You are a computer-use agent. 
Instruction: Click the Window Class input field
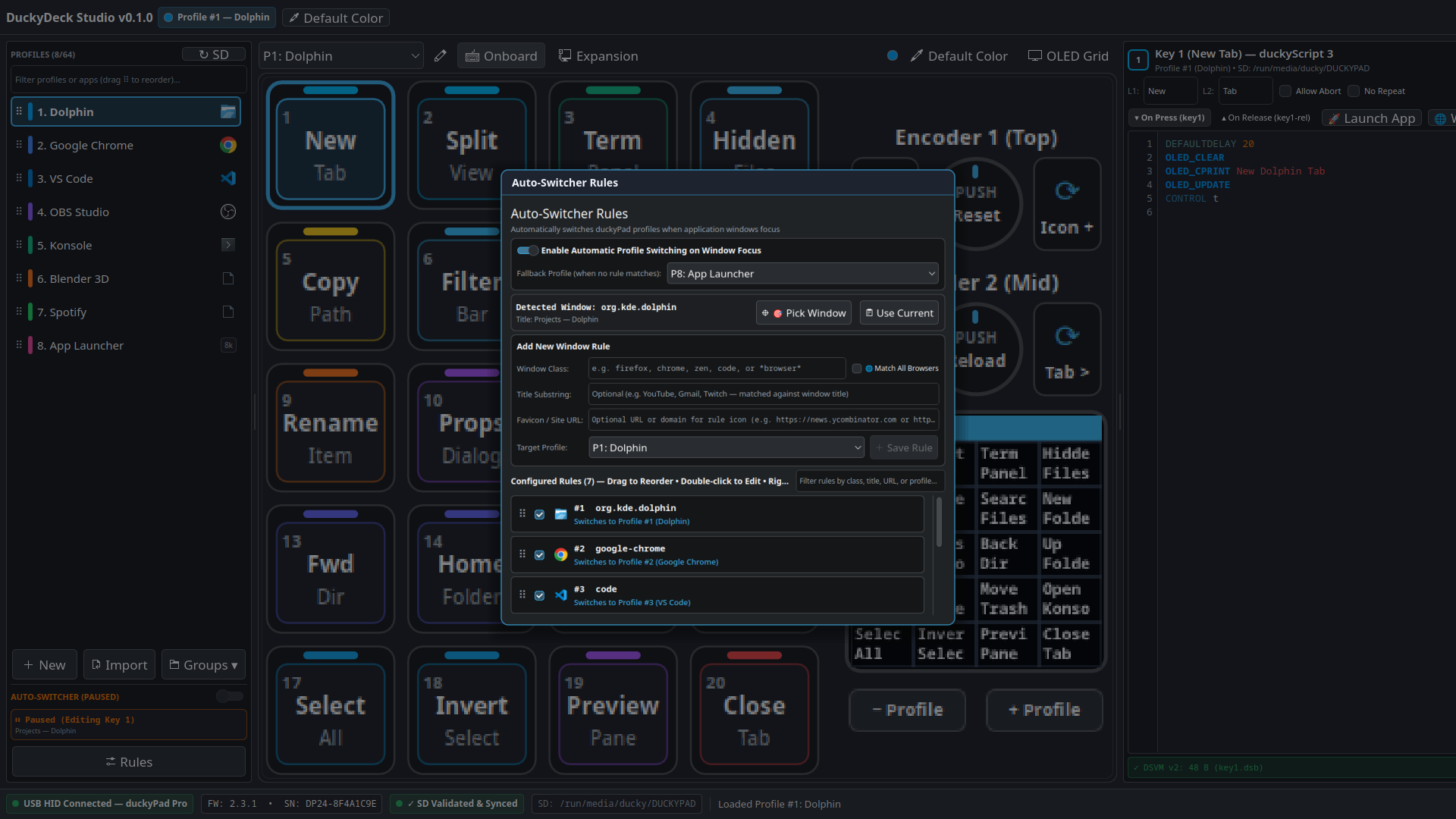pos(717,369)
